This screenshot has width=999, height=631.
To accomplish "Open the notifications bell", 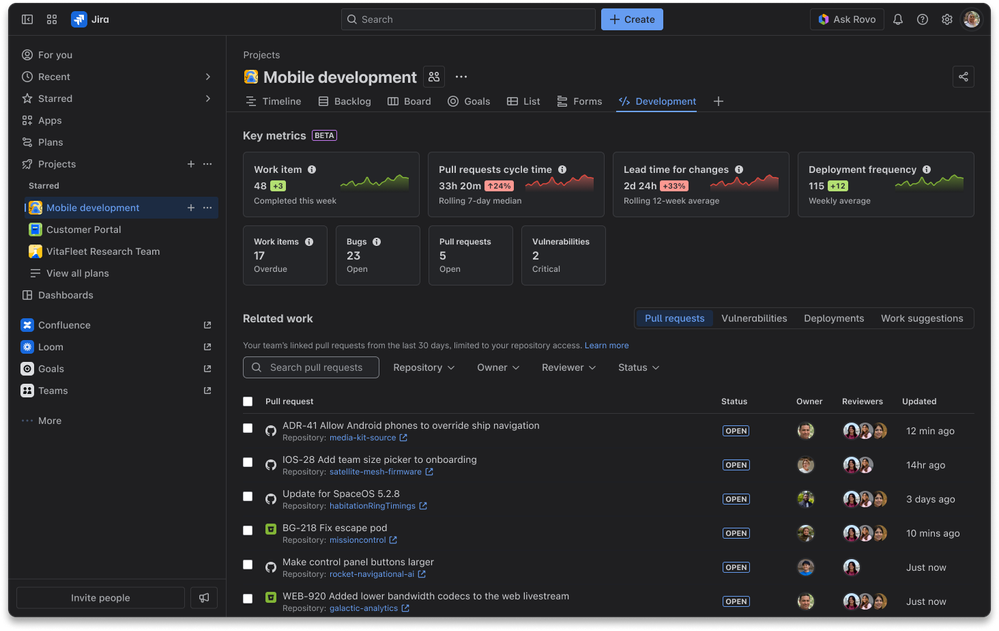I will tap(899, 19).
